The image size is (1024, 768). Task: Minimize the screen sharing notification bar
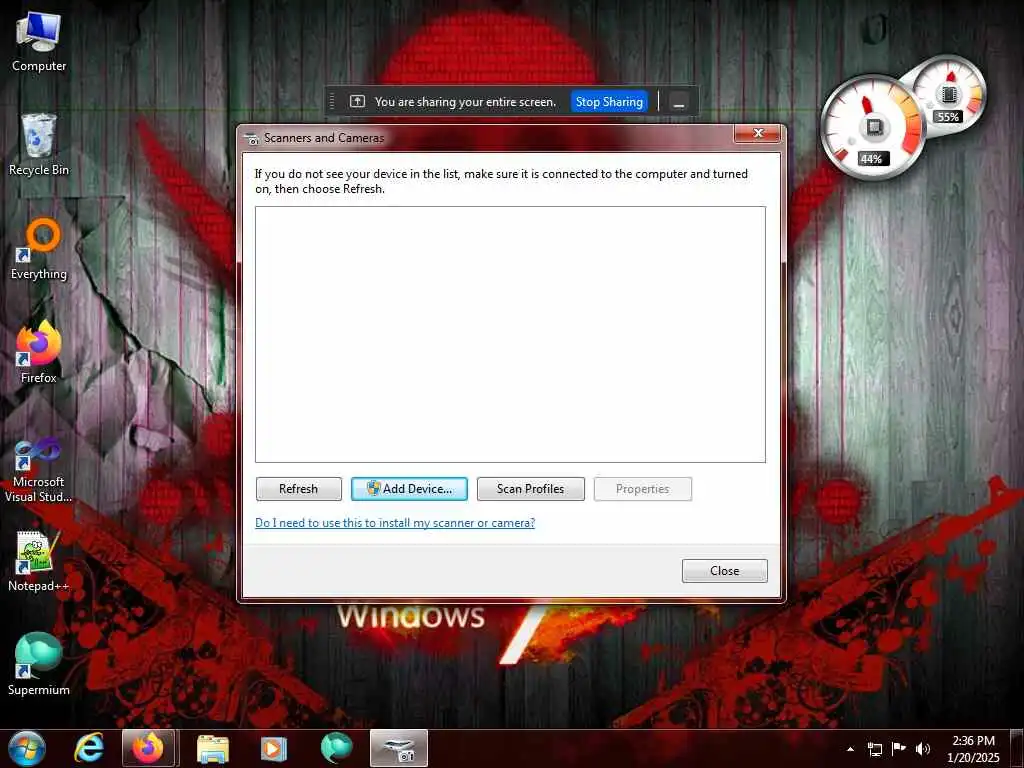pos(679,103)
